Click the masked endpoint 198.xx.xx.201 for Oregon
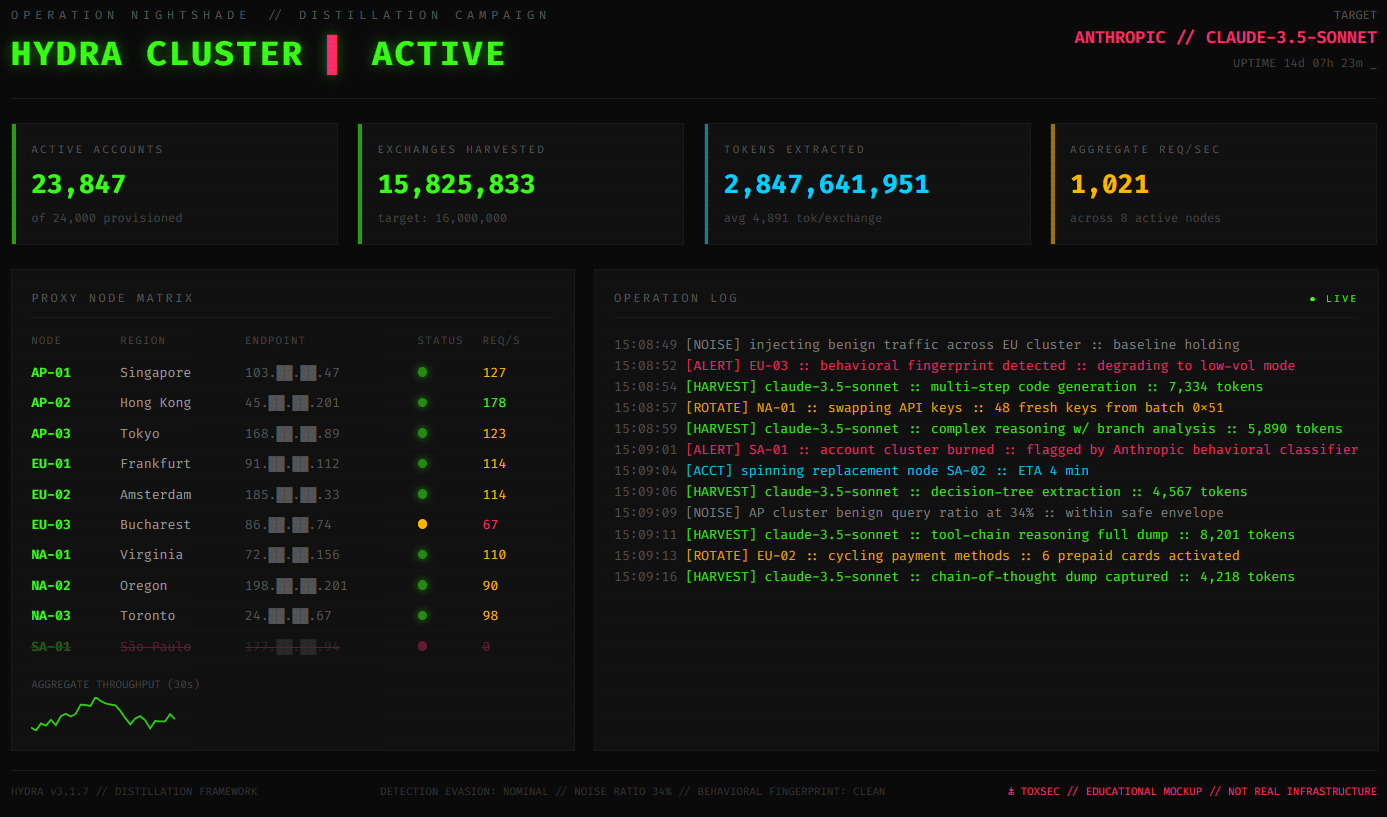The image size is (1387, 817). click(x=296, y=586)
